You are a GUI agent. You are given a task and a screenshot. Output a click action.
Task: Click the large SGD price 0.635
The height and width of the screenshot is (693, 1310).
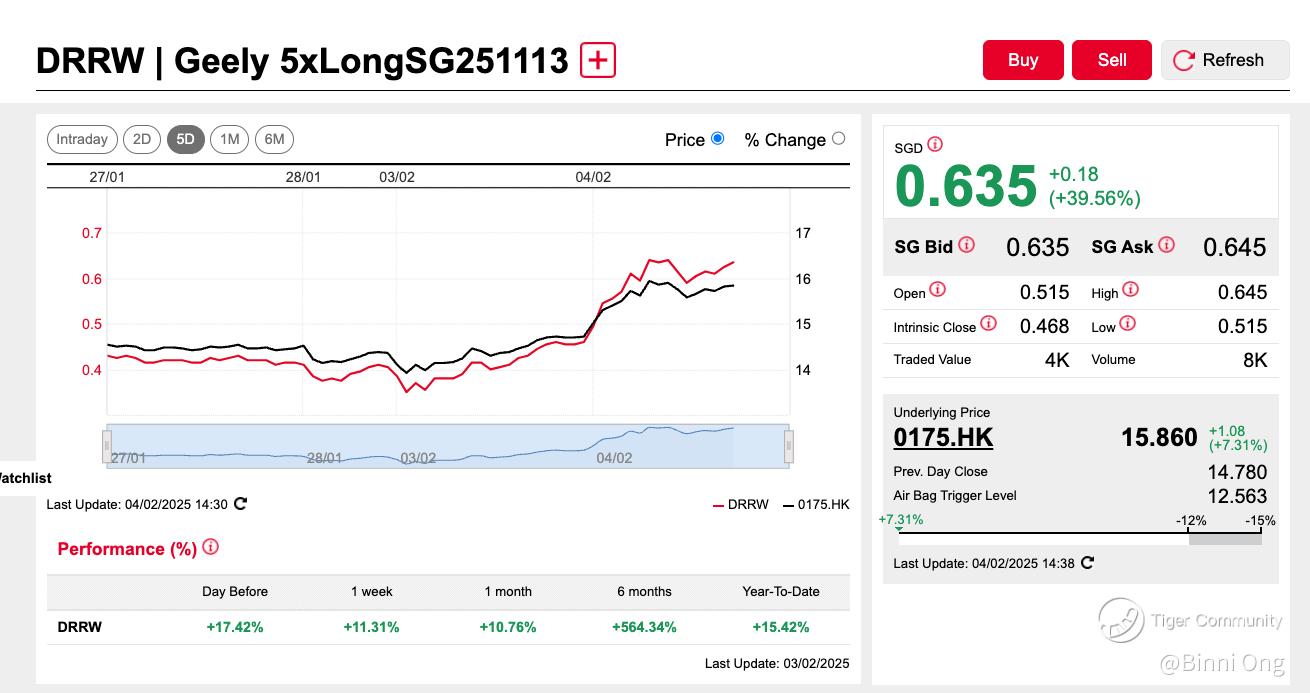point(966,186)
